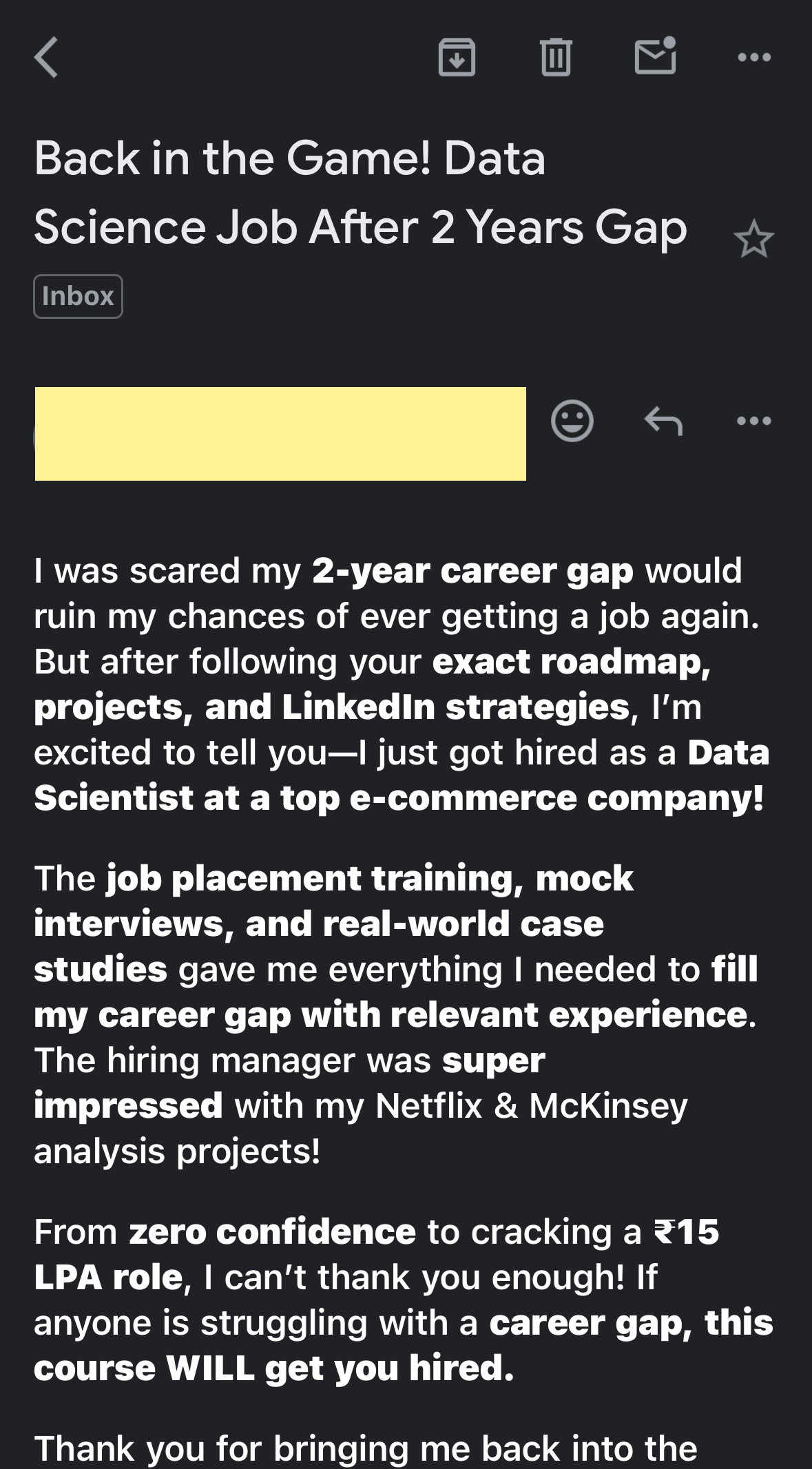Go back using the left chevron arrow
Screen dimensions: 812x1469
47,57
